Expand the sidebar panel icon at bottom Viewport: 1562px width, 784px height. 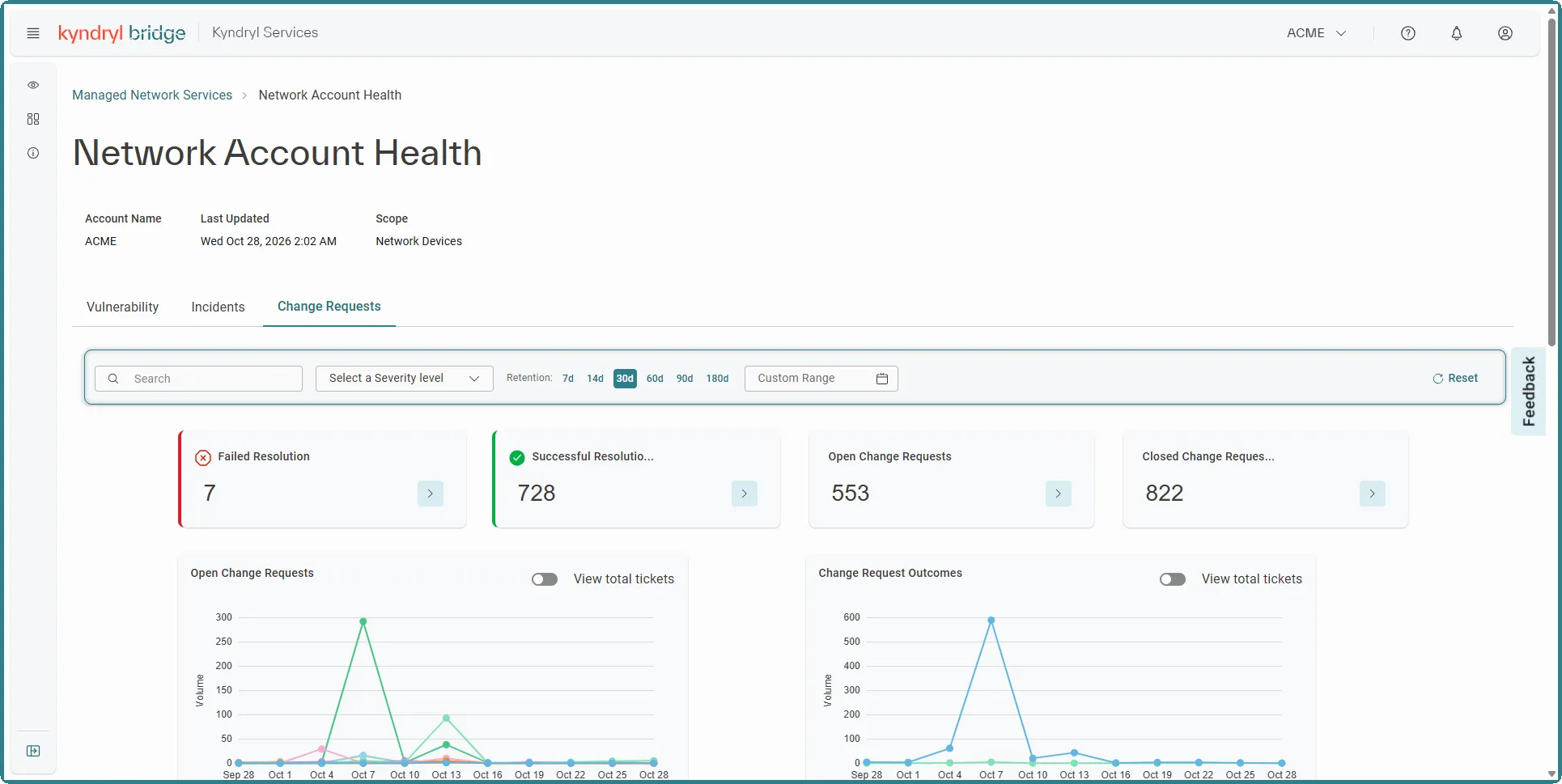[33, 751]
